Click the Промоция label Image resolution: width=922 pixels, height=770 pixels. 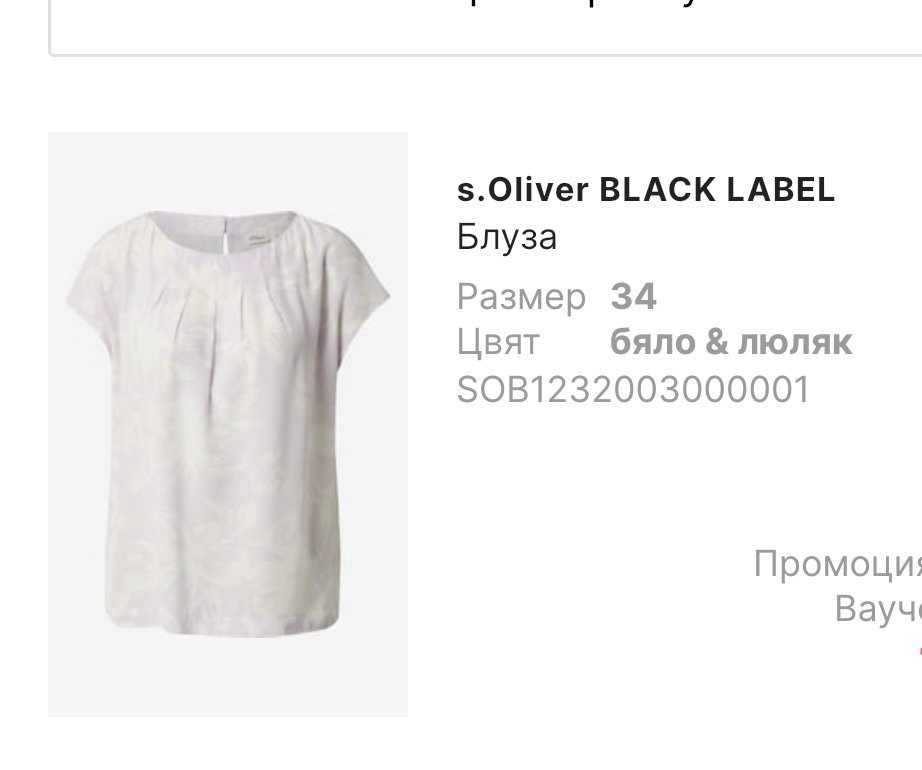[838, 563]
